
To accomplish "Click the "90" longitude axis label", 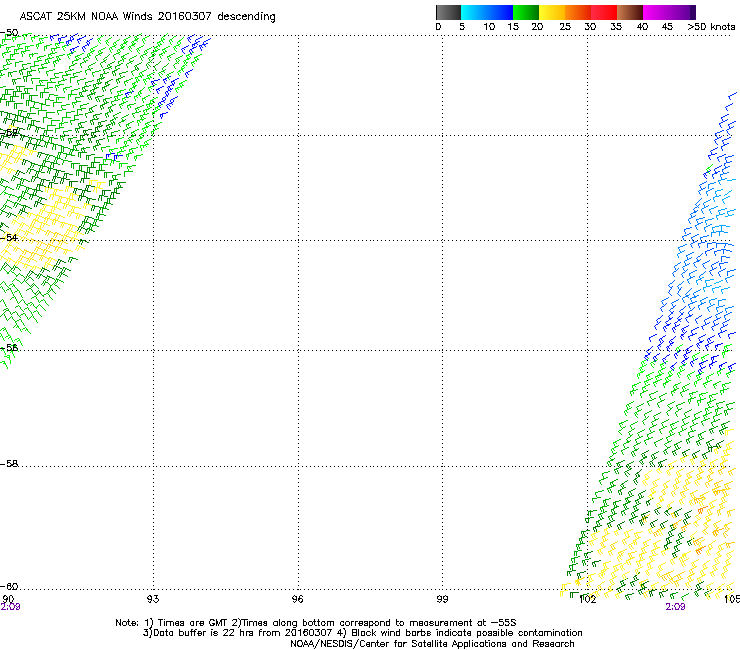I will 8,599.
